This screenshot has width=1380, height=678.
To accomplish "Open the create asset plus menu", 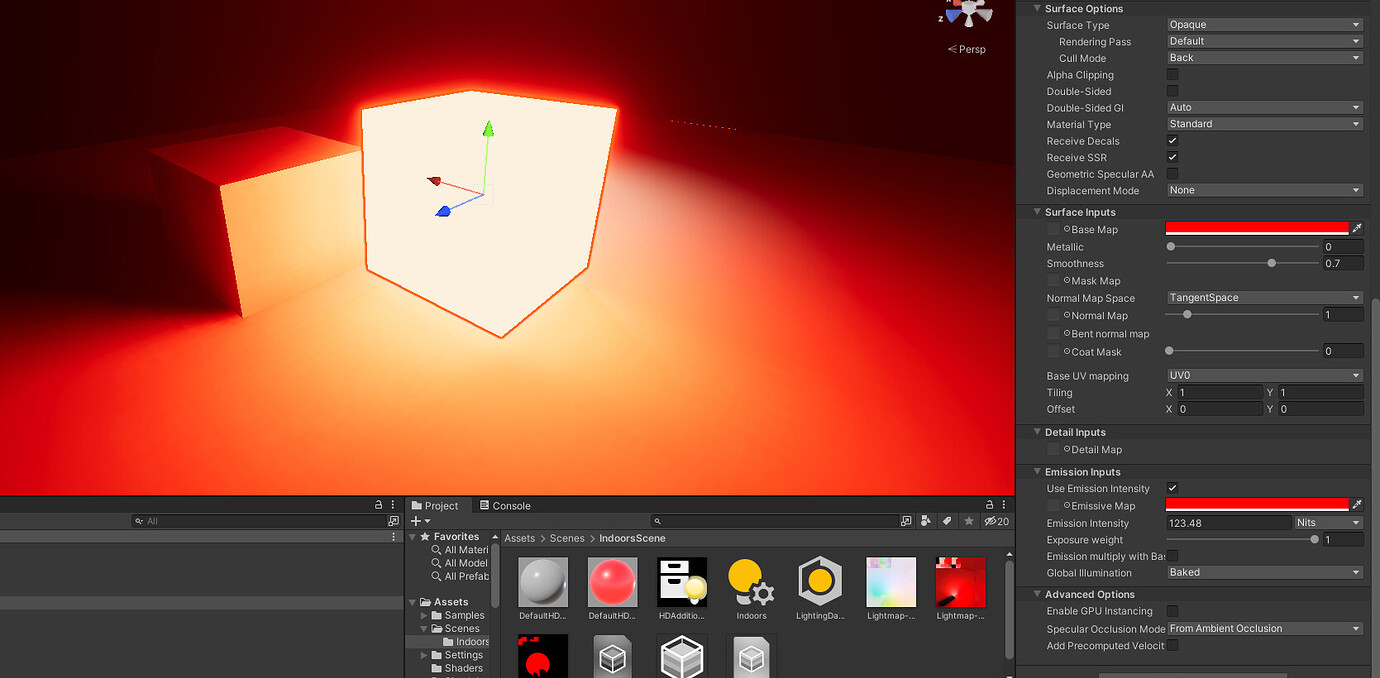I will pyautogui.click(x=416, y=520).
